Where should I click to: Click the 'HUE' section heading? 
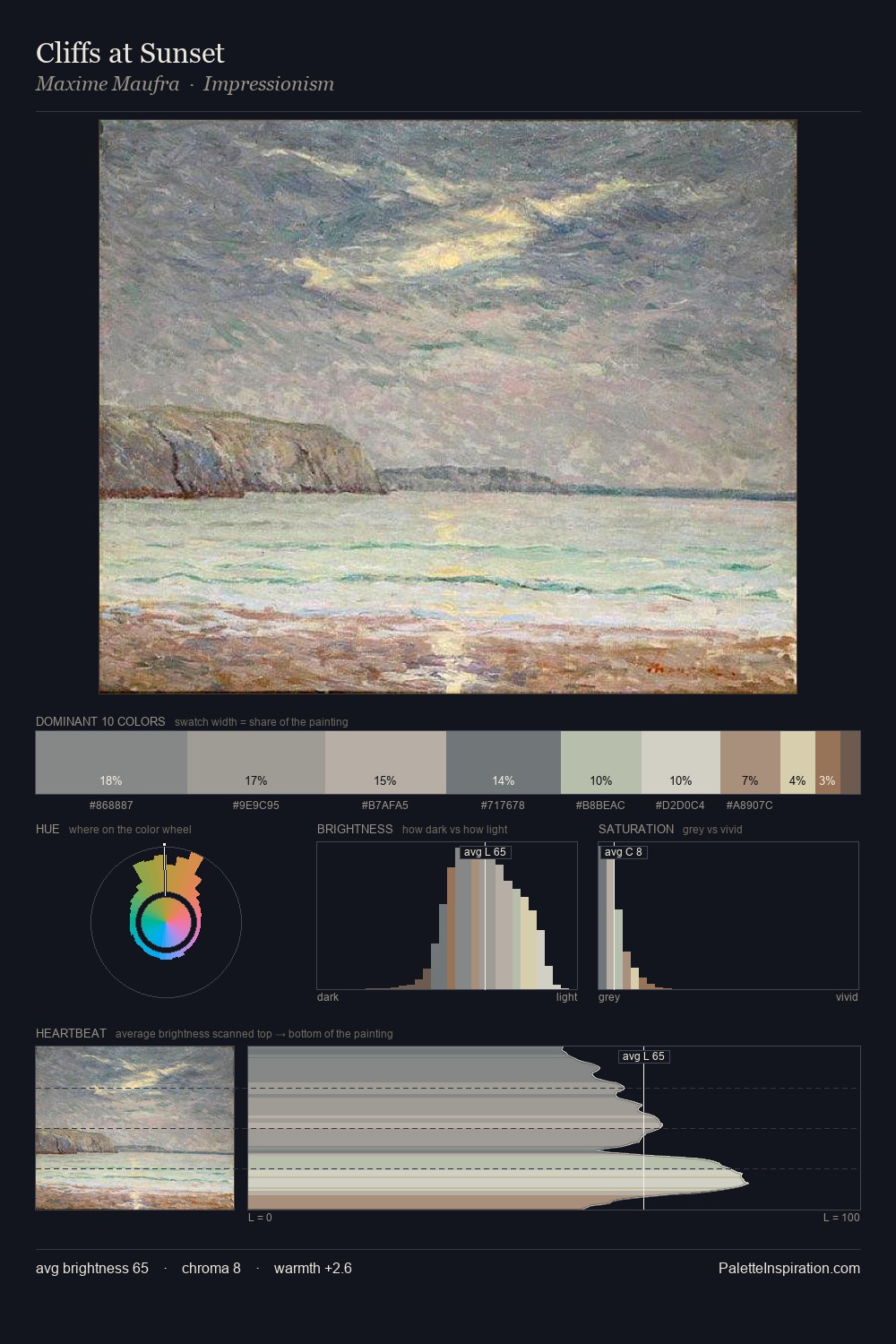tap(47, 829)
